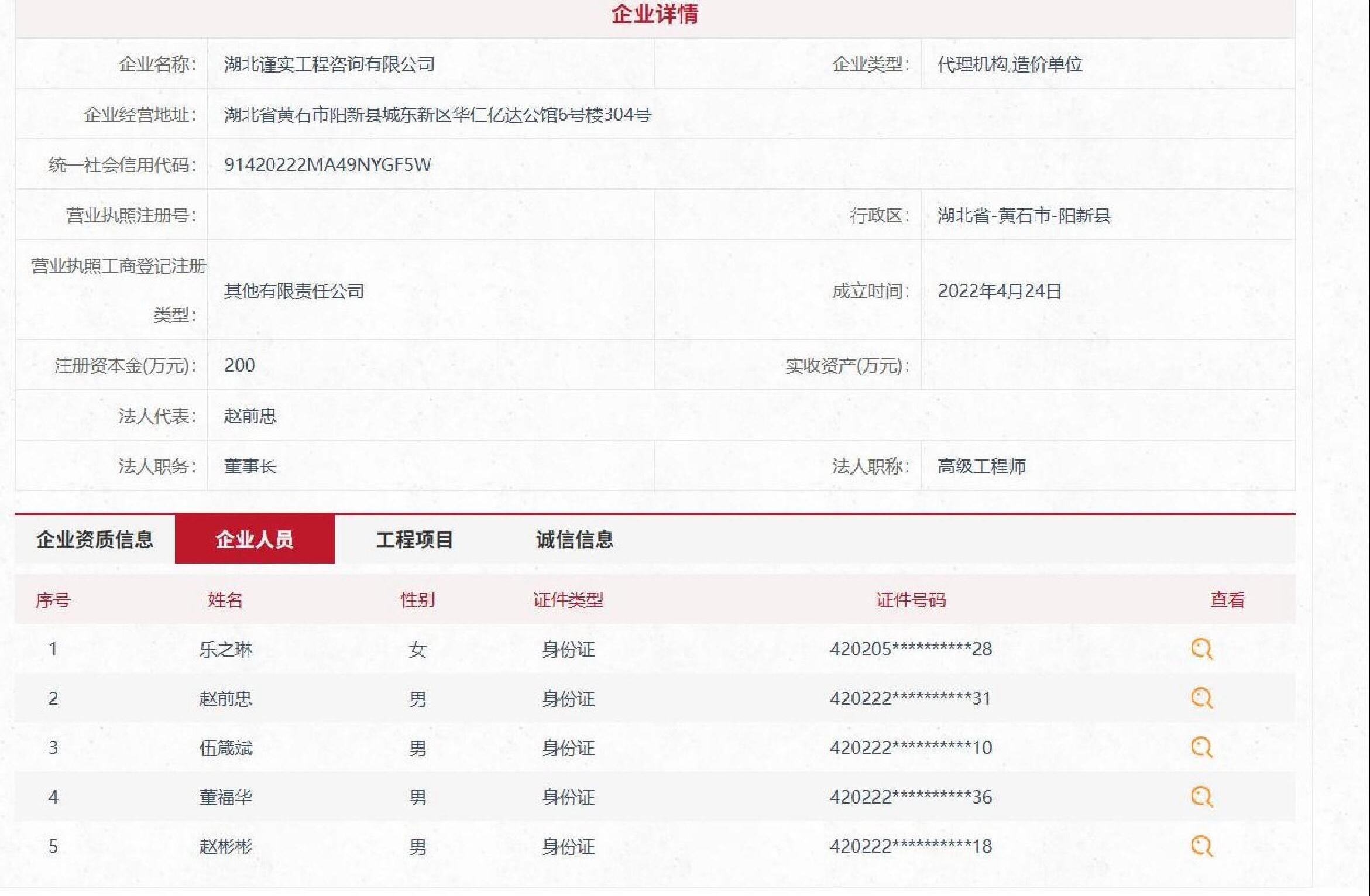Click the 姓名 column header
This screenshot has height=896, width=1370.
pyautogui.click(x=225, y=600)
